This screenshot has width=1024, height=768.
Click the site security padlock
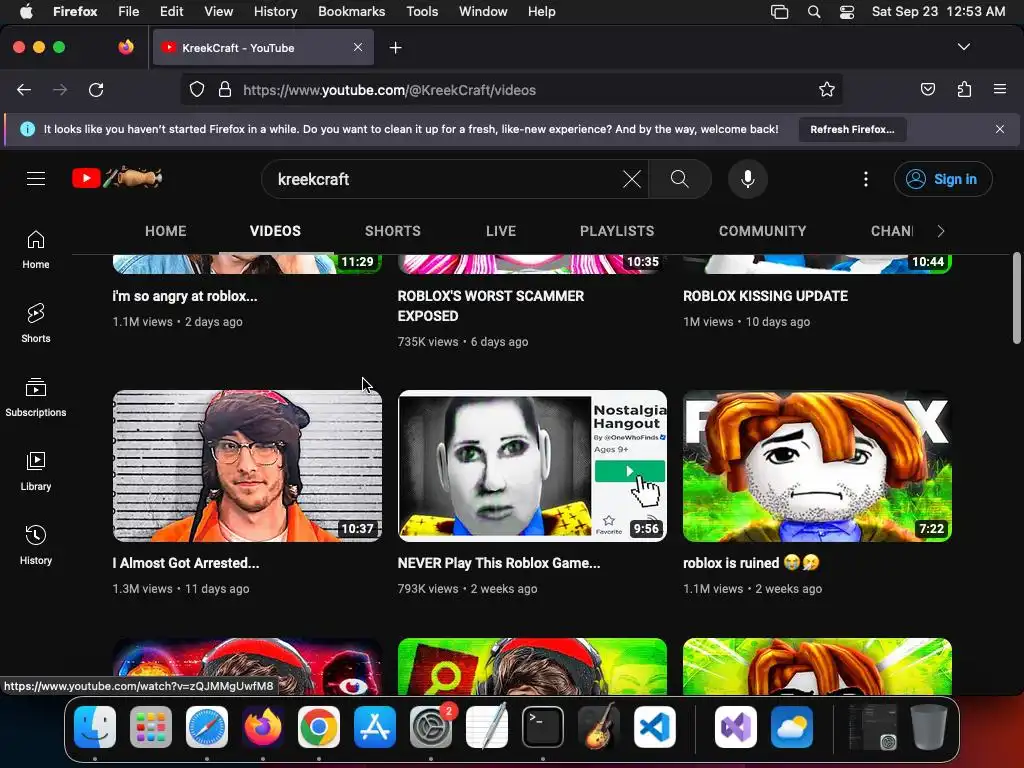pos(225,90)
